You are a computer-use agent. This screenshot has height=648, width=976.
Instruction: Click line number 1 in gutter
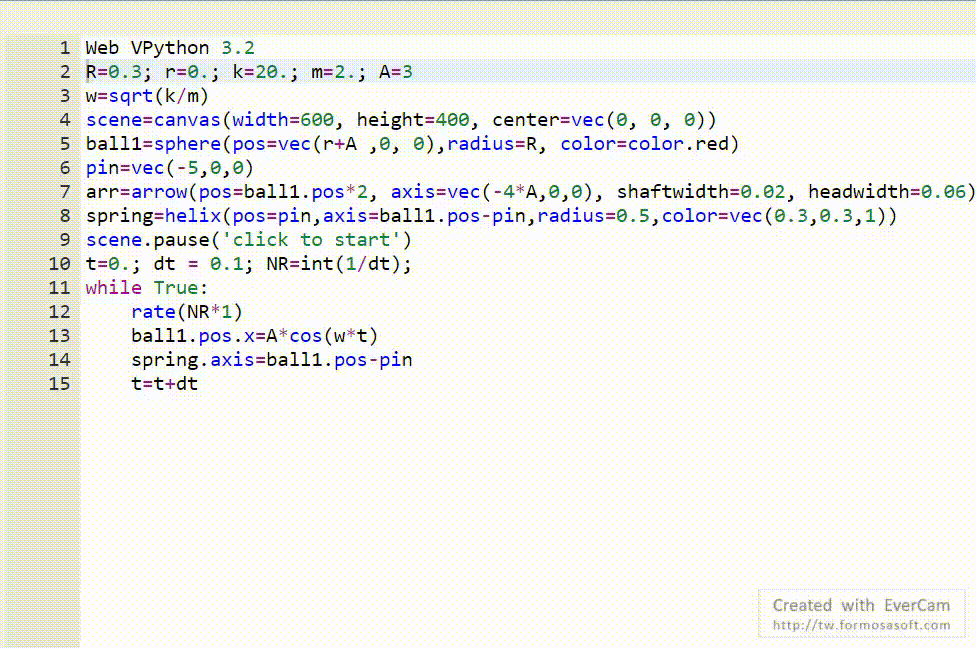pos(65,48)
